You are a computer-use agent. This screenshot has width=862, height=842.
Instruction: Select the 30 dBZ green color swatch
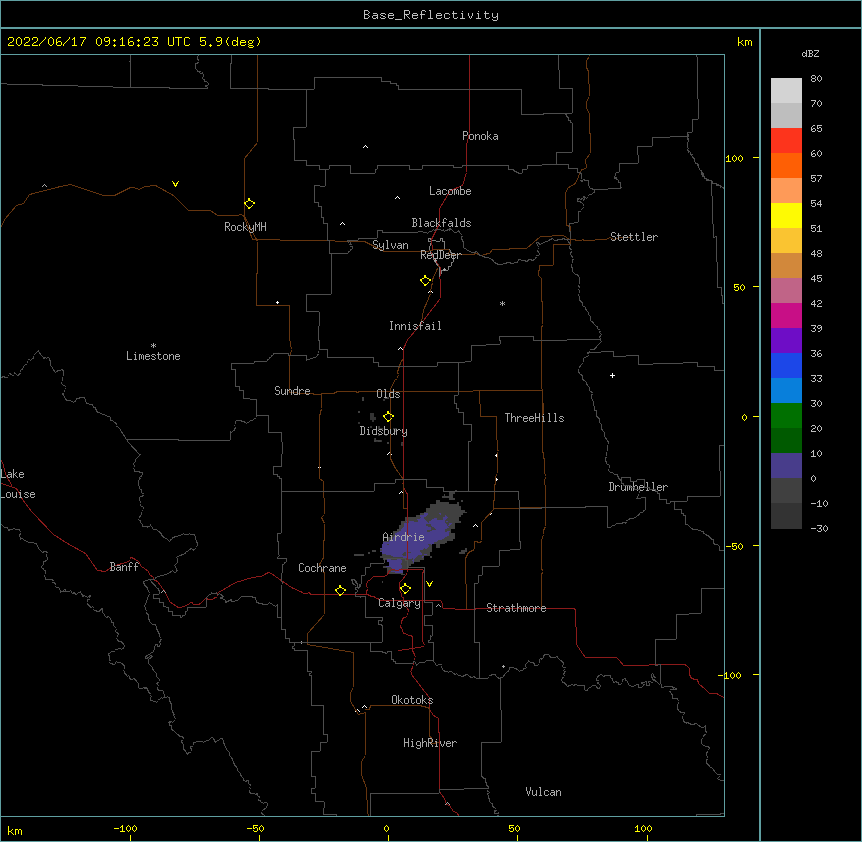[786, 415]
